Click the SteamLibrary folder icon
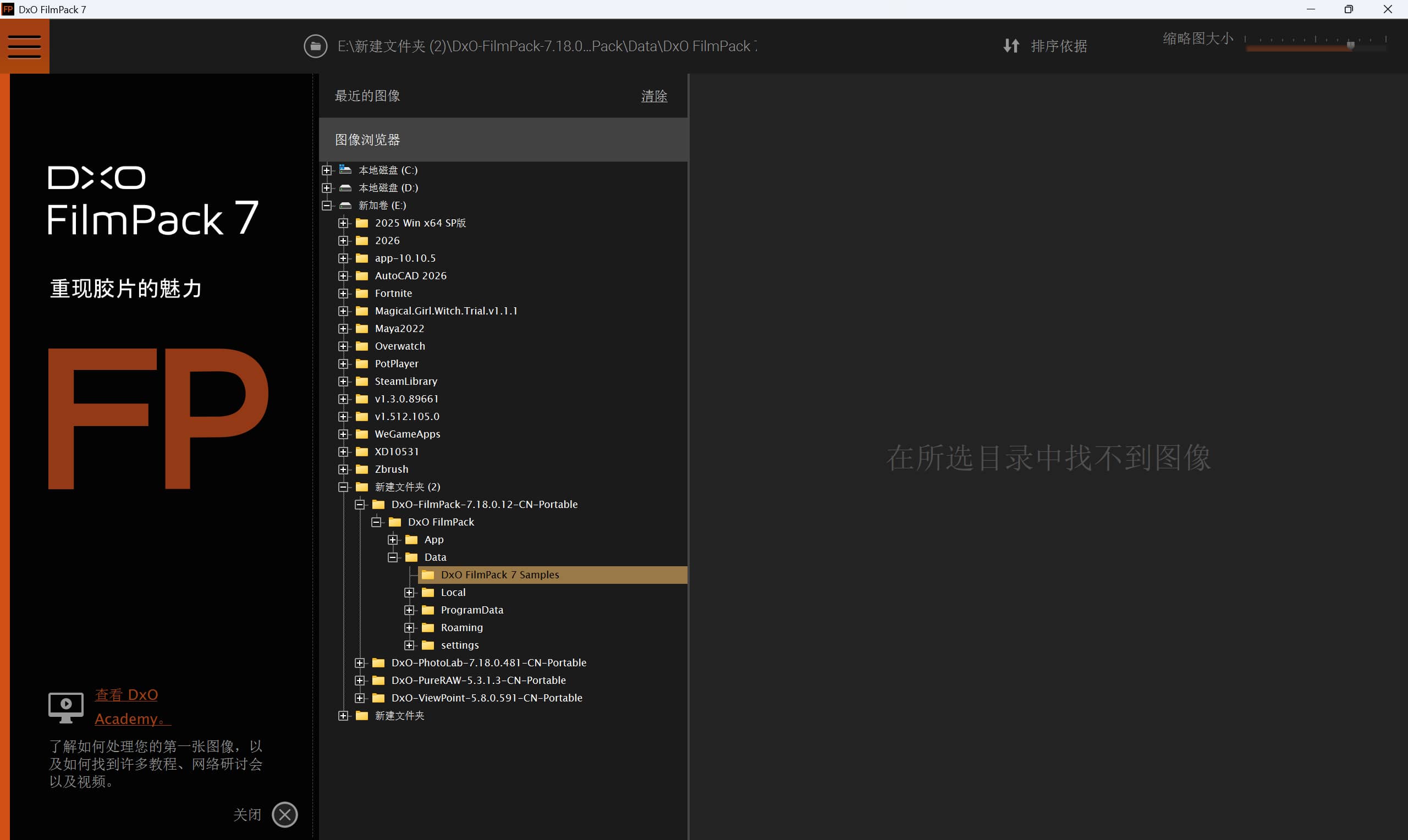The width and height of the screenshot is (1408, 840). 362,381
